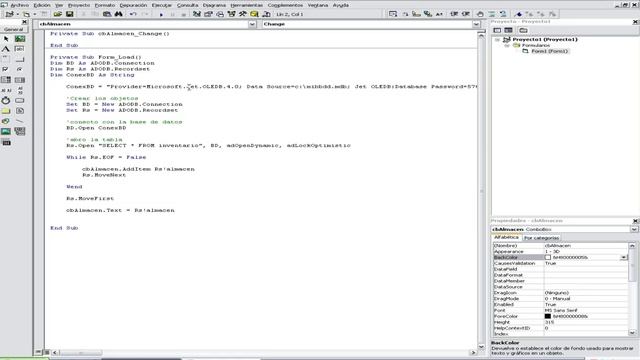Click the Outdent toolbar icon
The image size is (640, 360).
tap(466, 14)
